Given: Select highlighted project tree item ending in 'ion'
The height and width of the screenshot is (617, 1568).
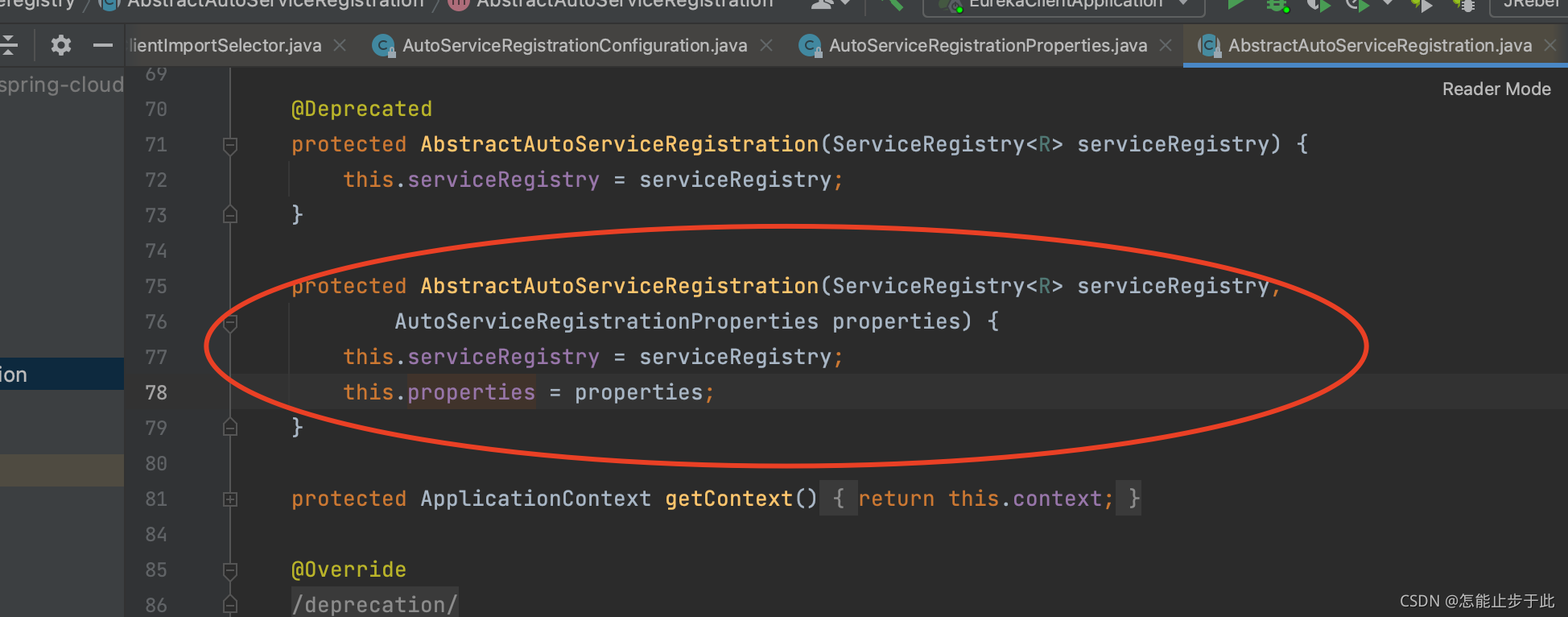Looking at the screenshot, I should (x=62, y=375).
